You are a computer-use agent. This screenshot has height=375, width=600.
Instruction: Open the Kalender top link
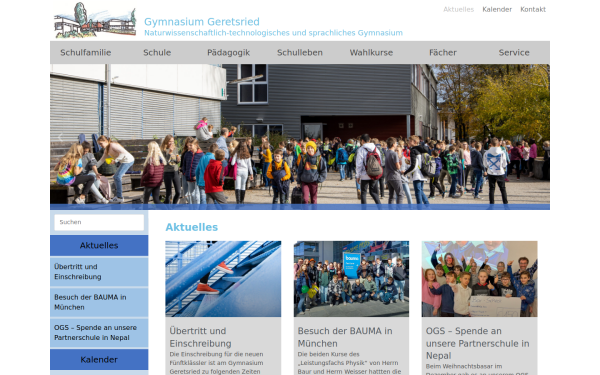[497, 10]
